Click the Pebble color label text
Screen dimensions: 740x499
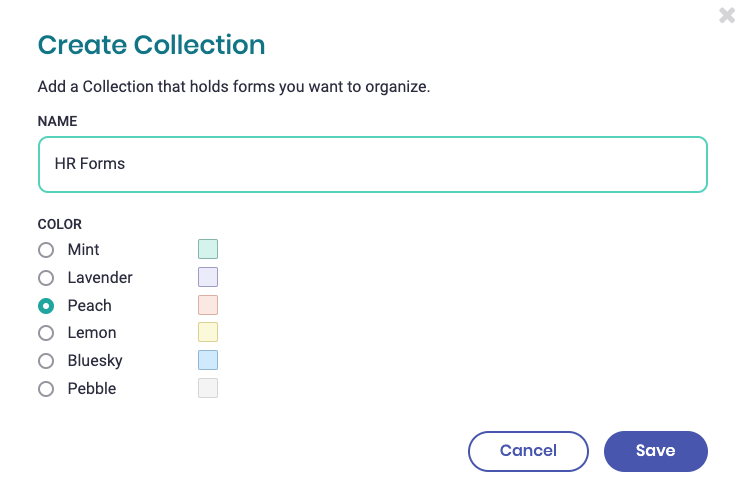92,389
